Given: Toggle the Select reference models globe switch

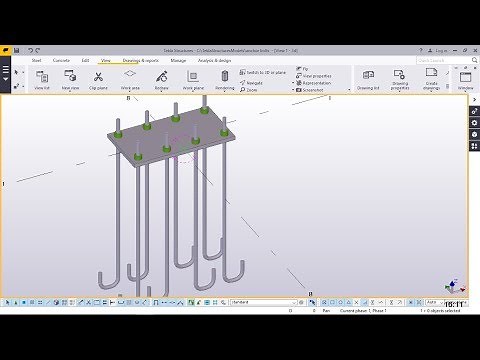Looking at the screenshot, I should 56,302.
